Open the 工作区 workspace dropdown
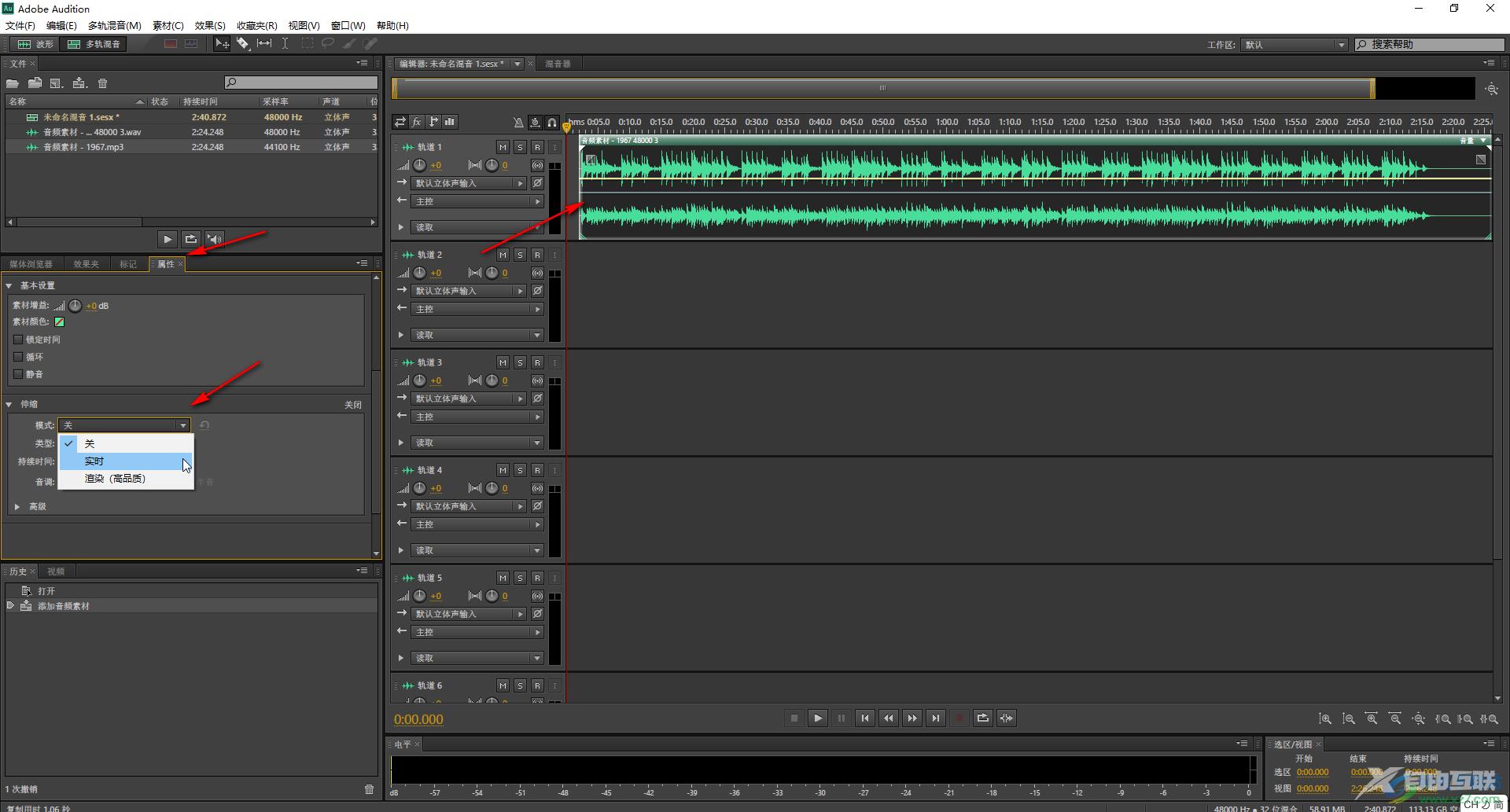This screenshot has height=812, width=1510. point(1295,45)
